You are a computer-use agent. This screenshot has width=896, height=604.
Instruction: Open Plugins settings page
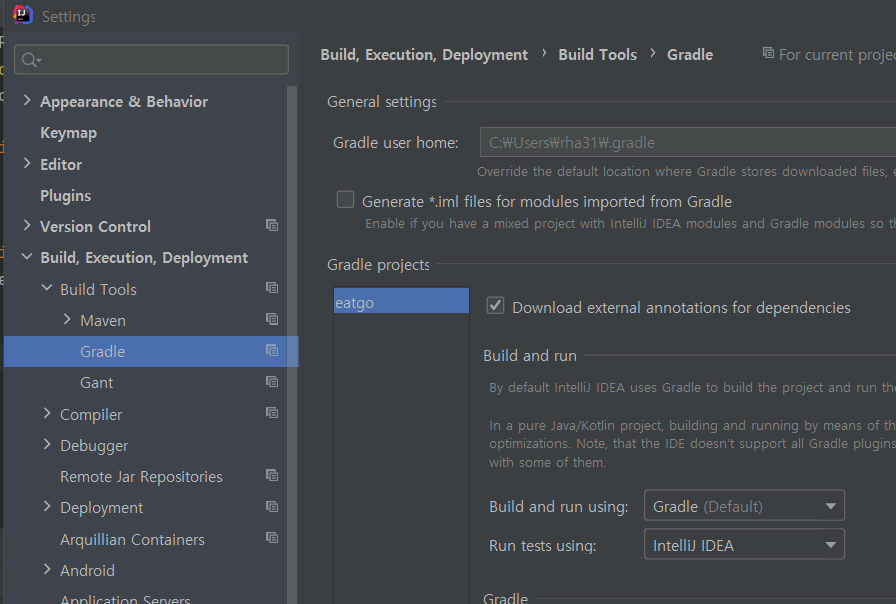pos(66,196)
